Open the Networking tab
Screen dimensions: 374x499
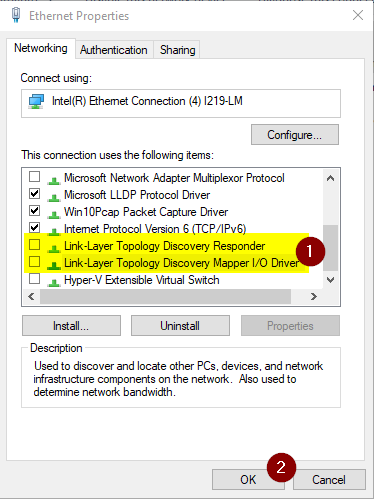[41, 48]
